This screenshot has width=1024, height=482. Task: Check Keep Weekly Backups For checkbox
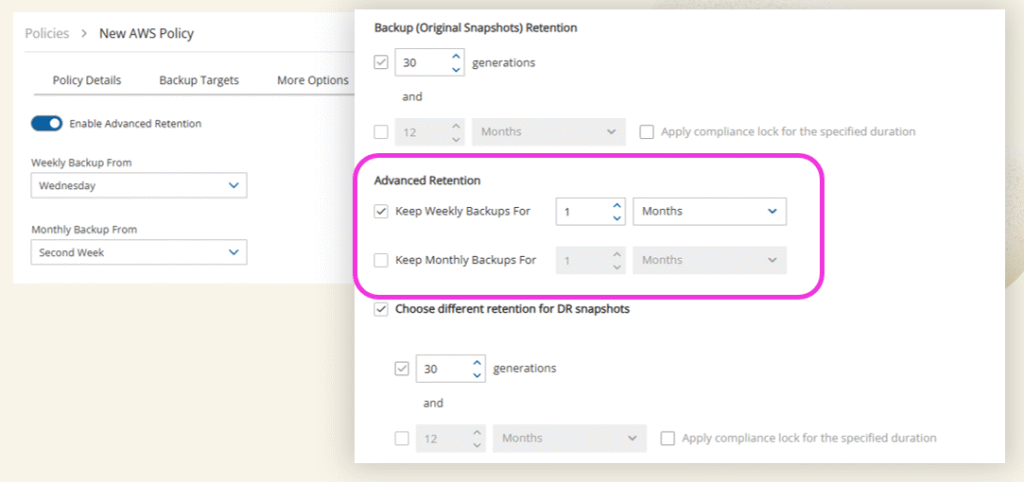click(x=381, y=212)
